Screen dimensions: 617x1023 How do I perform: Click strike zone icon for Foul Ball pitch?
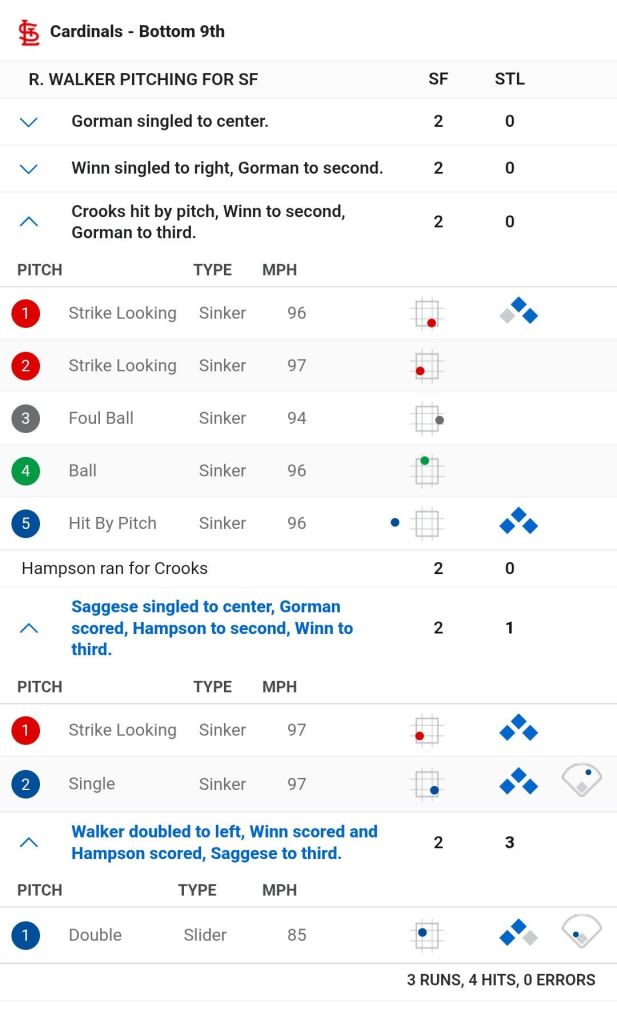pos(428,418)
